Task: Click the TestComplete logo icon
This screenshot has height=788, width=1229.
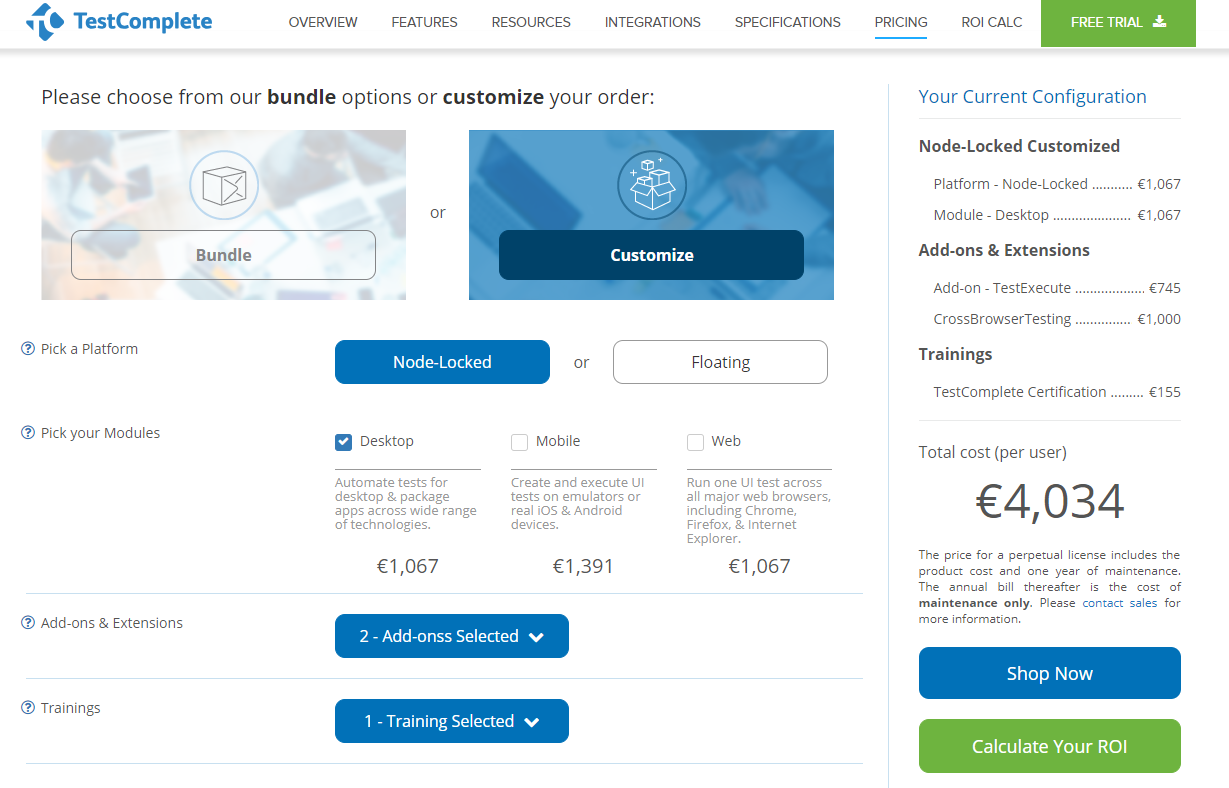Action: click(44, 21)
